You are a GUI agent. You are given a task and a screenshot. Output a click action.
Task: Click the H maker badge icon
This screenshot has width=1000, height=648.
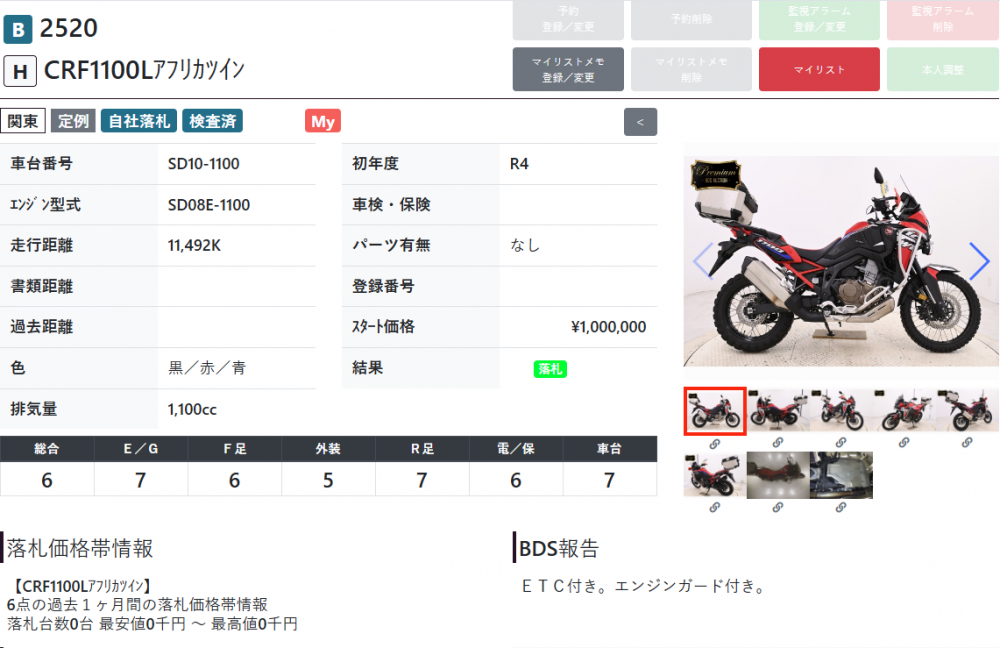point(21,71)
